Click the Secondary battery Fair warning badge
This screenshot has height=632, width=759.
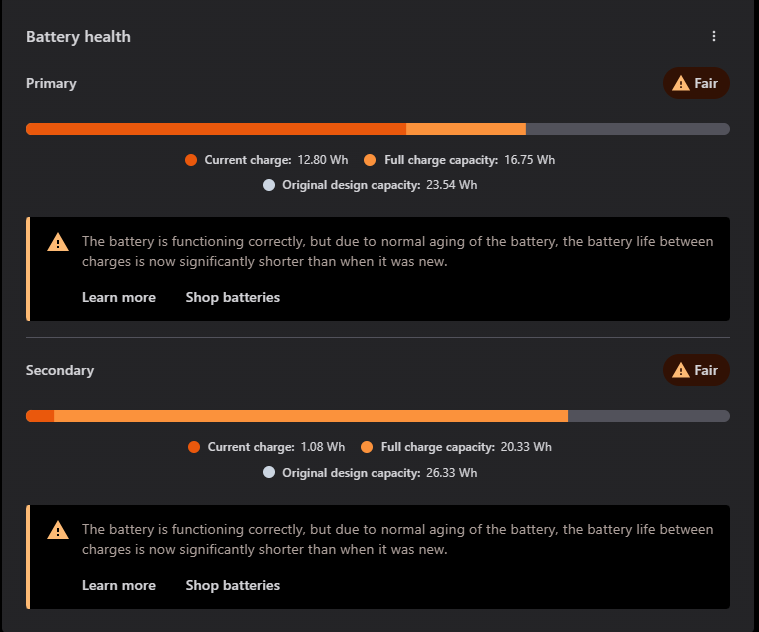696,370
